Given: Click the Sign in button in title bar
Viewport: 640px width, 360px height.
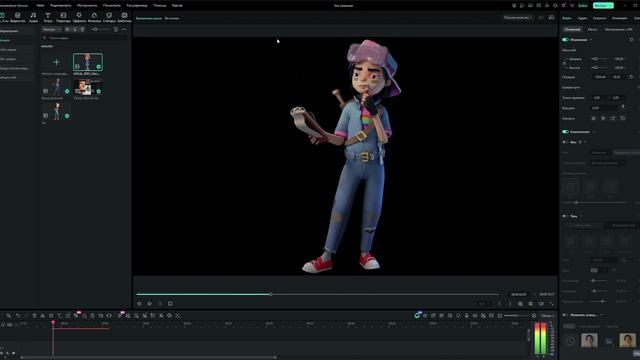Looking at the screenshot, I should 583,5.
